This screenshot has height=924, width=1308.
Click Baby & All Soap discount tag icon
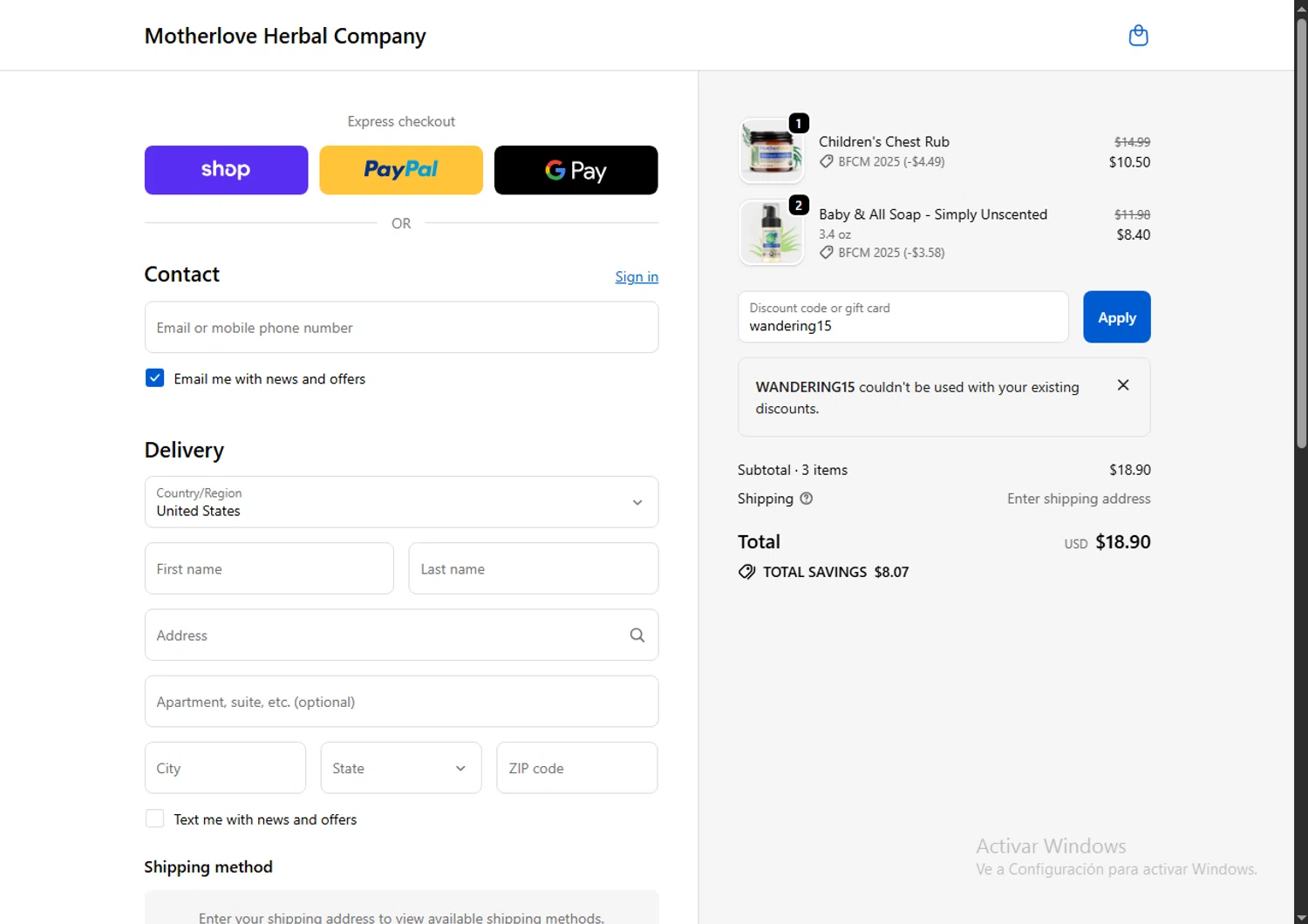(x=826, y=252)
